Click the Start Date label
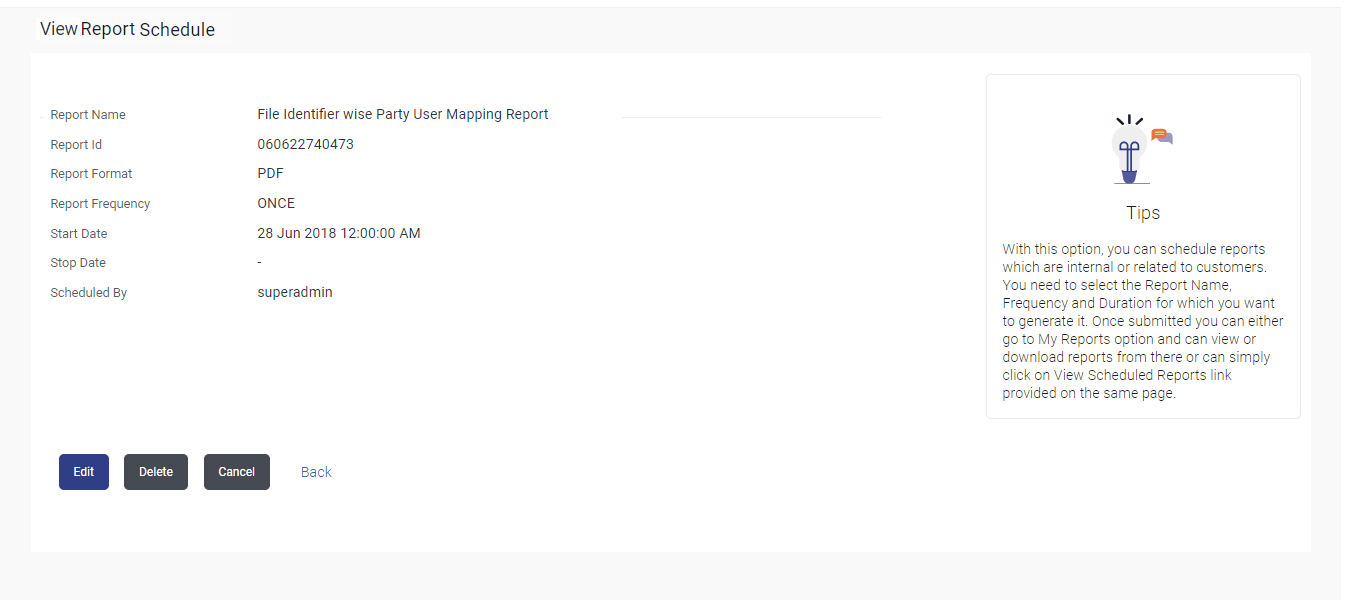This screenshot has height=600, width=1349. point(79,234)
